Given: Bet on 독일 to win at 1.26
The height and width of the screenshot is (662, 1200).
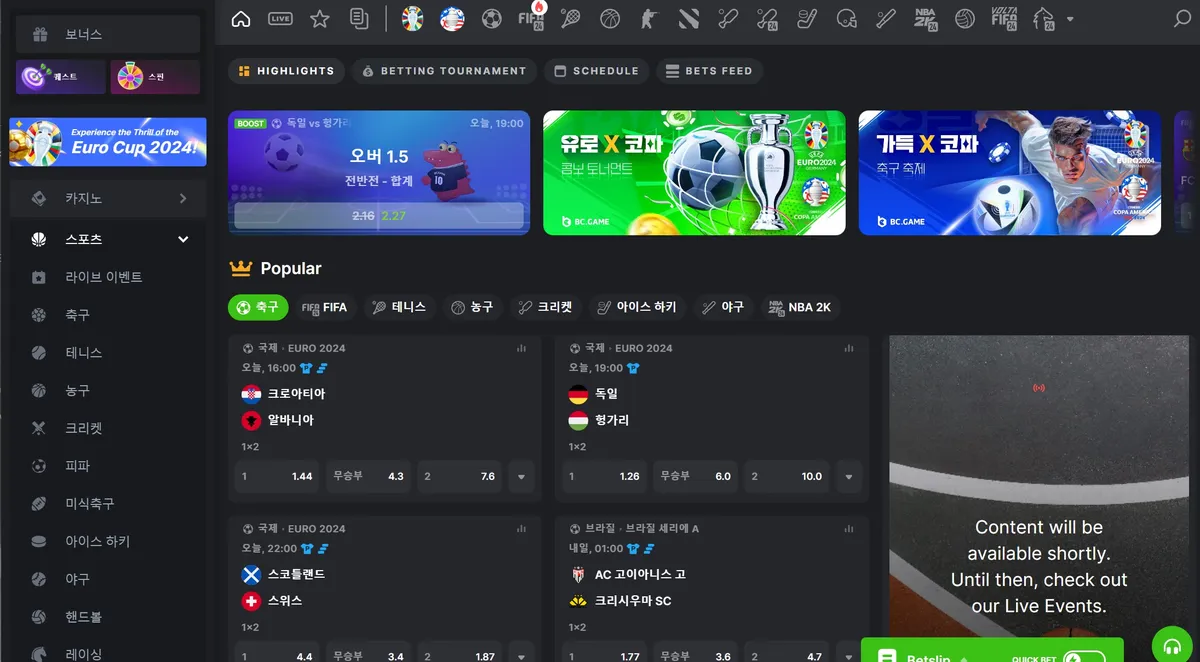Looking at the screenshot, I should tap(604, 477).
